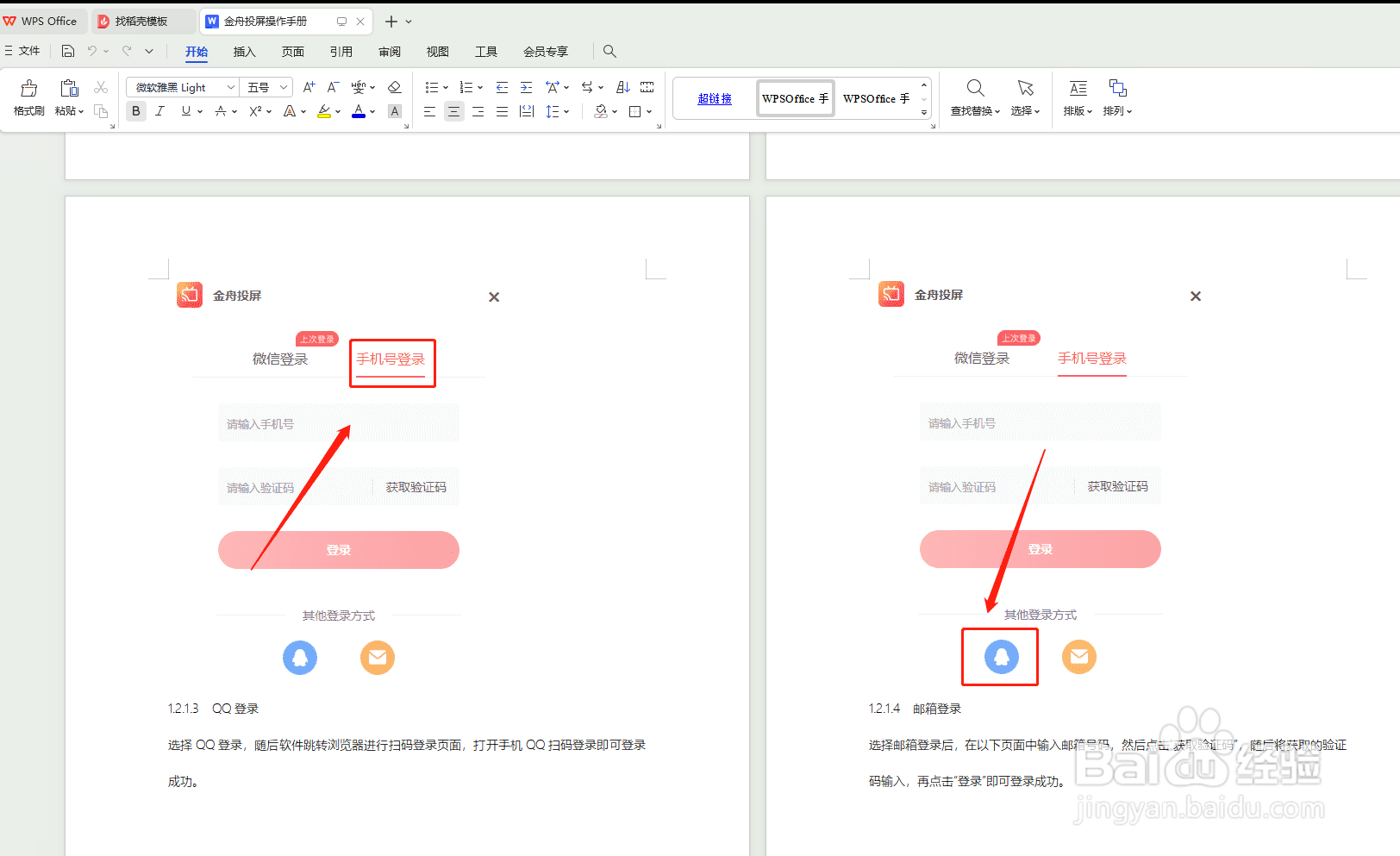The height and width of the screenshot is (856, 1400).
Task: Click the Save document button
Action: 67,51
